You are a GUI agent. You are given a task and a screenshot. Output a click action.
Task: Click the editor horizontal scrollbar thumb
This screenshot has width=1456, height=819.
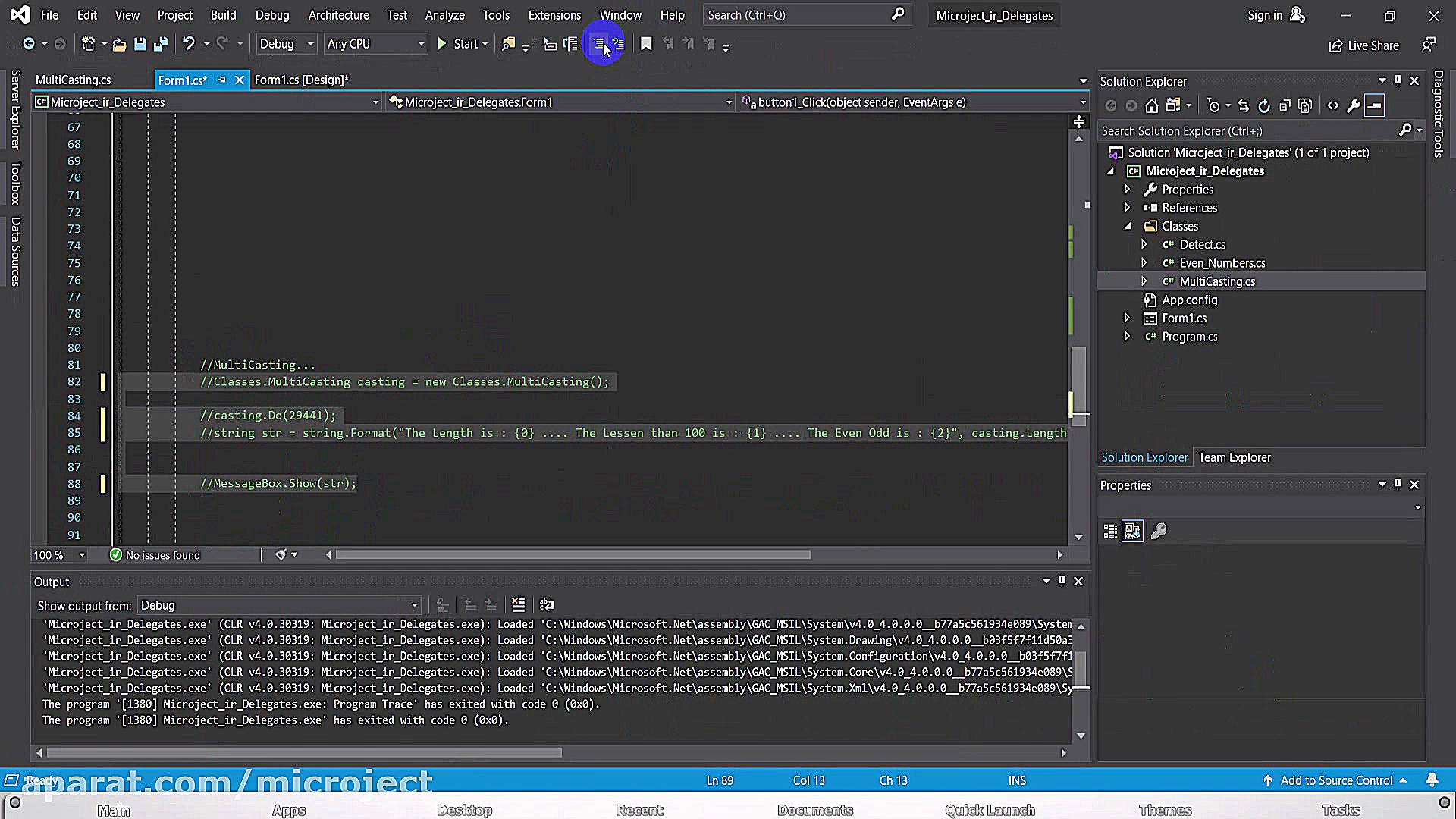click(573, 555)
